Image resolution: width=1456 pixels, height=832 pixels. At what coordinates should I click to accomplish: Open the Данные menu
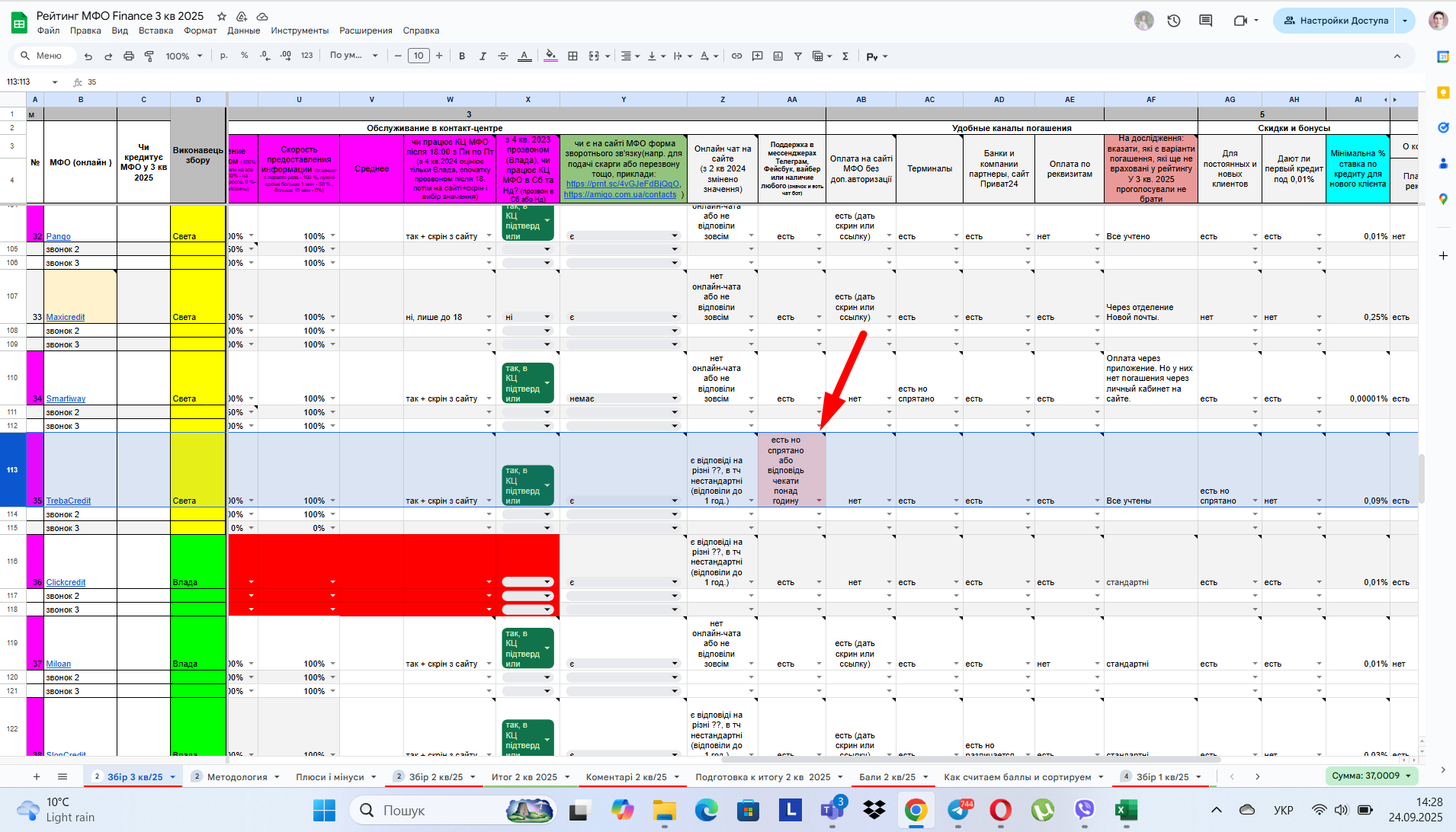click(x=243, y=30)
